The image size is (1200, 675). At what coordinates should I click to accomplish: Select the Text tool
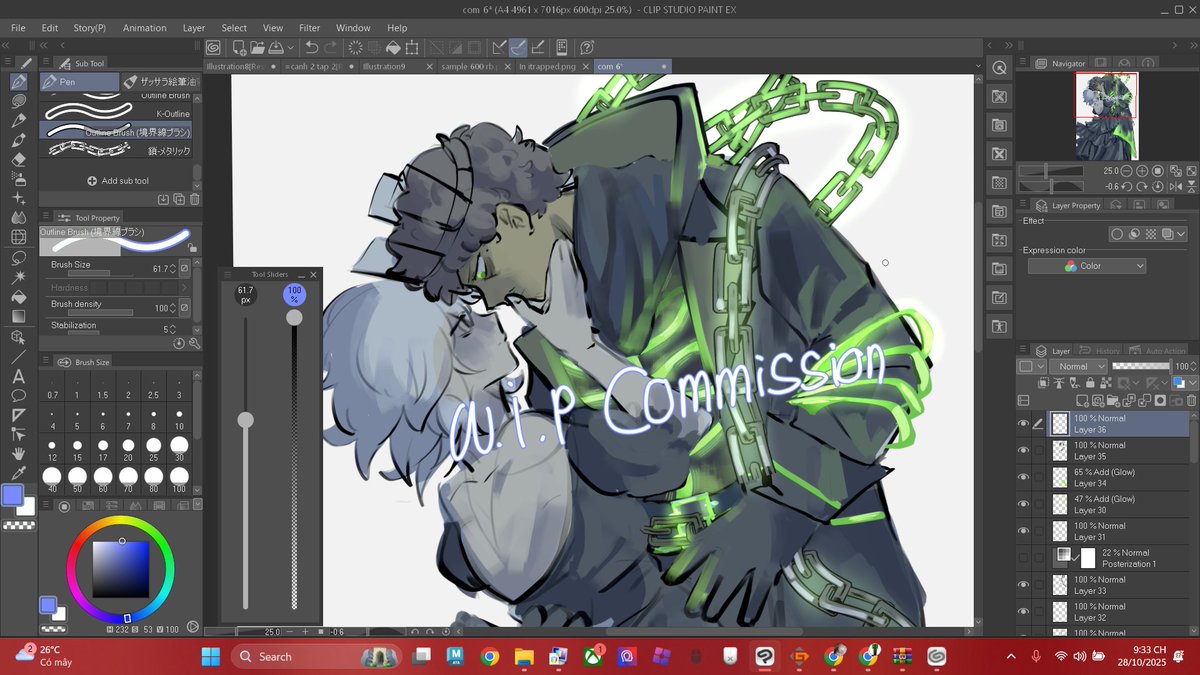[x=18, y=376]
